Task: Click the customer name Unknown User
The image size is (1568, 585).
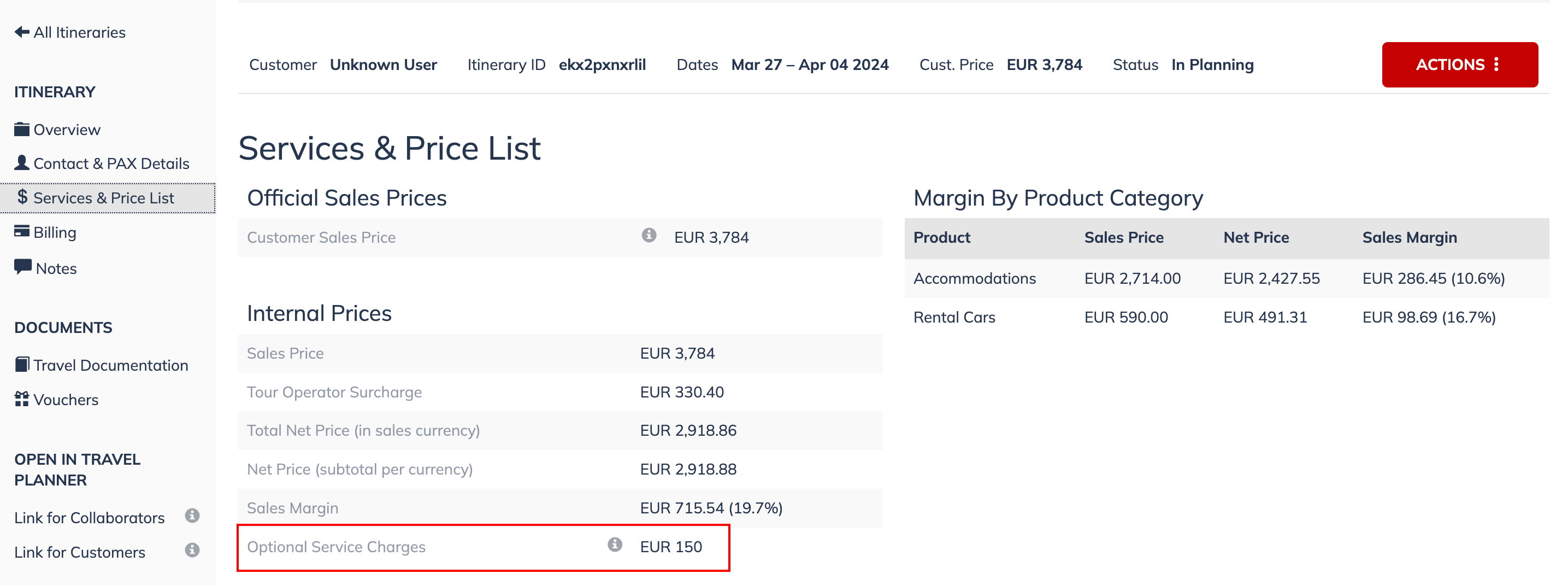Action: (x=384, y=65)
